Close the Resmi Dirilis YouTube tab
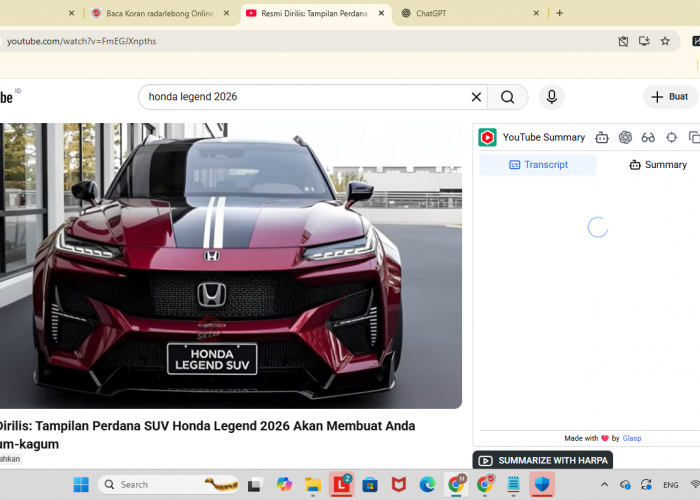Viewport: 700px width, 500px height. coord(381,13)
